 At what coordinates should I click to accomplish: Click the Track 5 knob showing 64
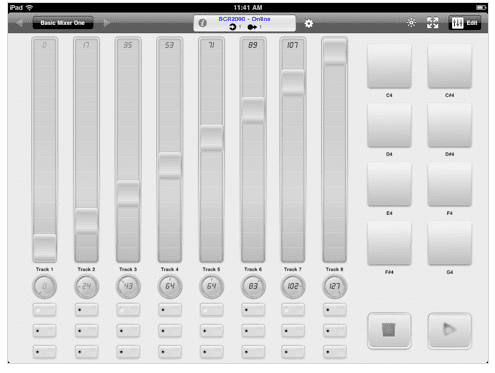click(211, 286)
